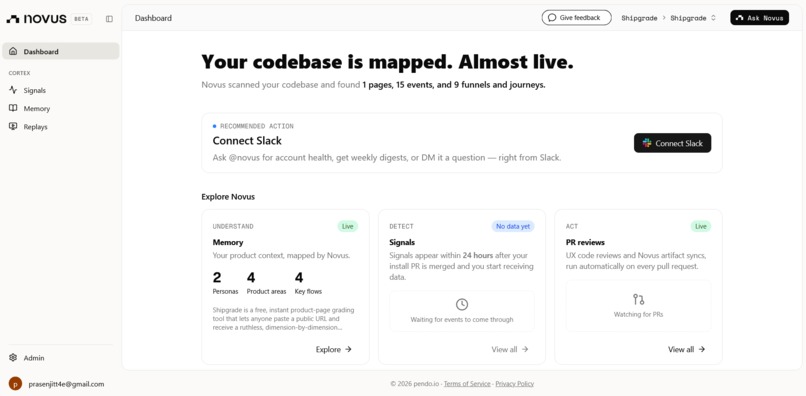This screenshot has width=806, height=396.
Task: Click the Dashboard home icon
Action: pos(13,51)
